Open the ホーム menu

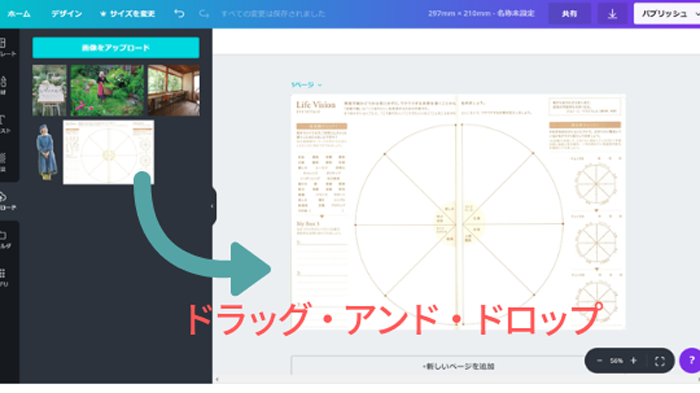(19, 14)
